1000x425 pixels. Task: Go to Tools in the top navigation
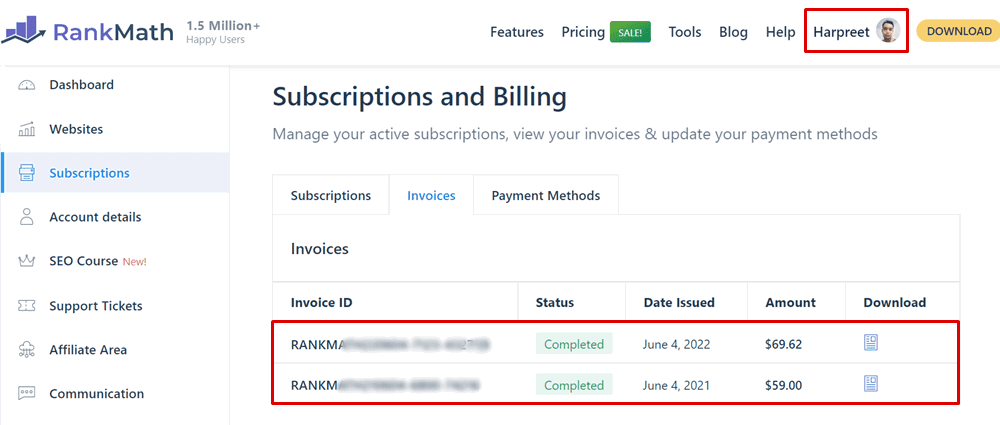point(684,32)
